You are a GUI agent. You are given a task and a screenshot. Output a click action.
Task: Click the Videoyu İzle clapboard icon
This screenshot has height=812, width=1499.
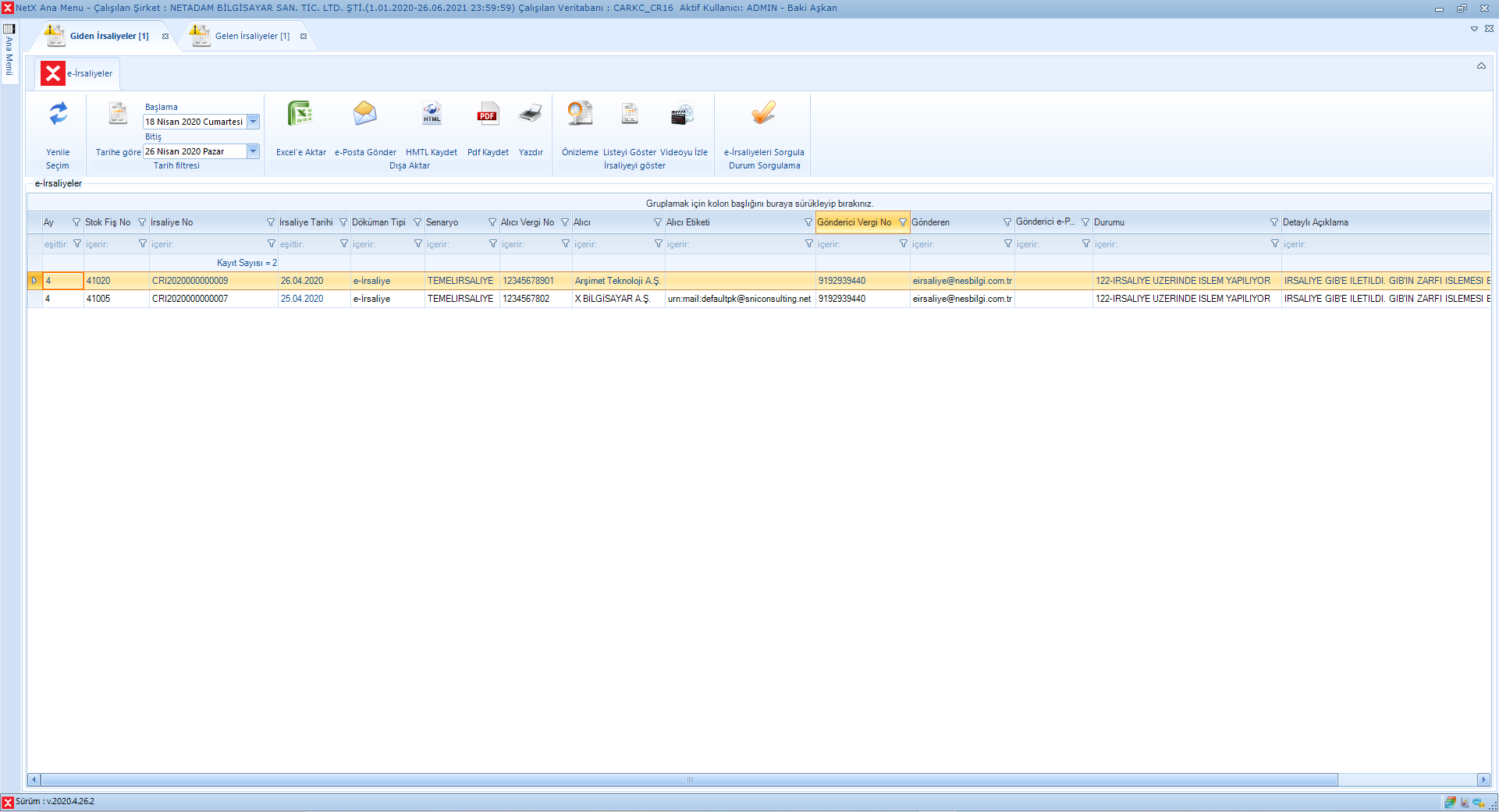683,115
